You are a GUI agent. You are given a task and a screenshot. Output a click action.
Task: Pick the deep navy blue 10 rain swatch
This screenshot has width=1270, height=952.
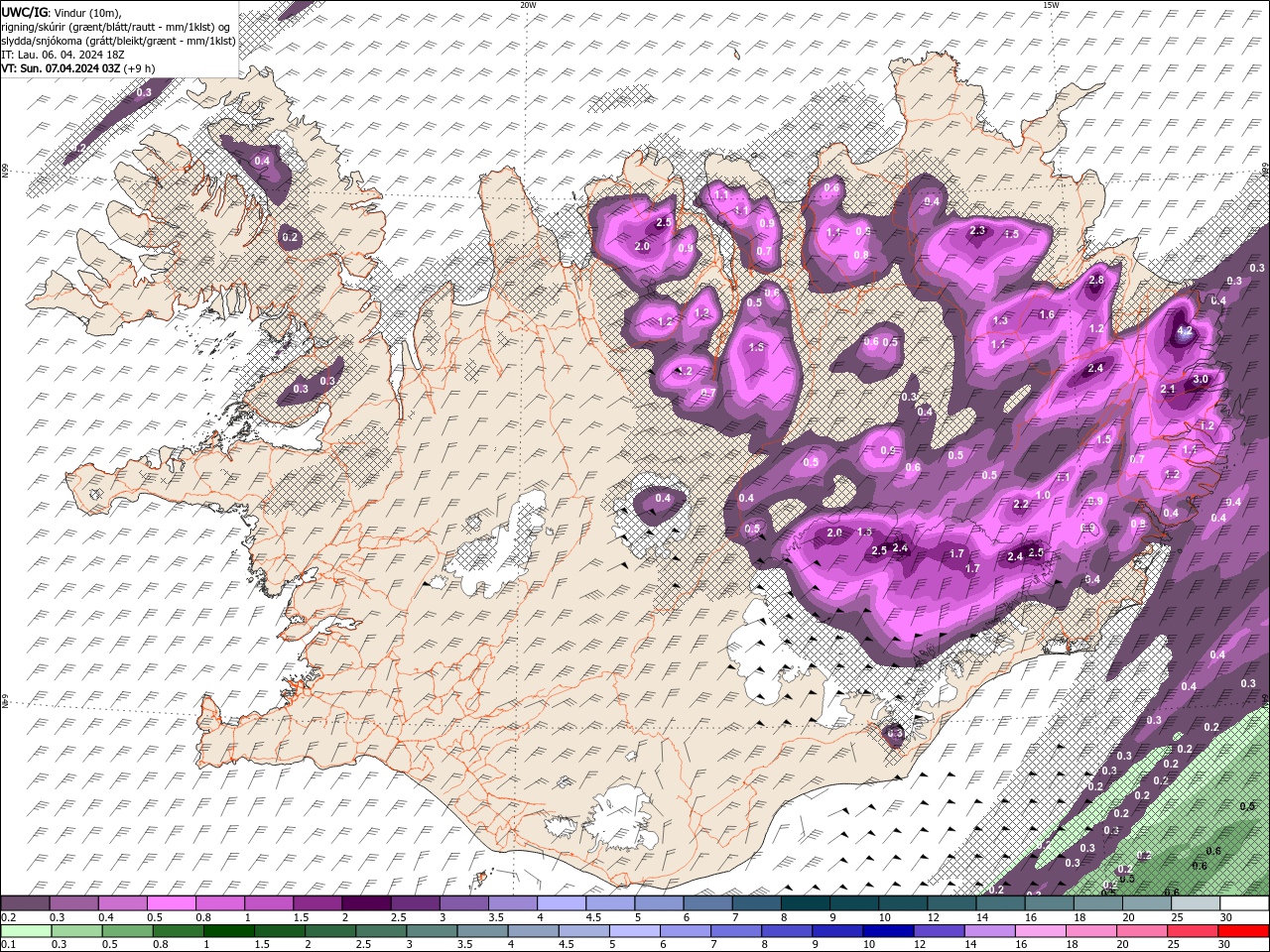pyautogui.click(x=889, y=930)
